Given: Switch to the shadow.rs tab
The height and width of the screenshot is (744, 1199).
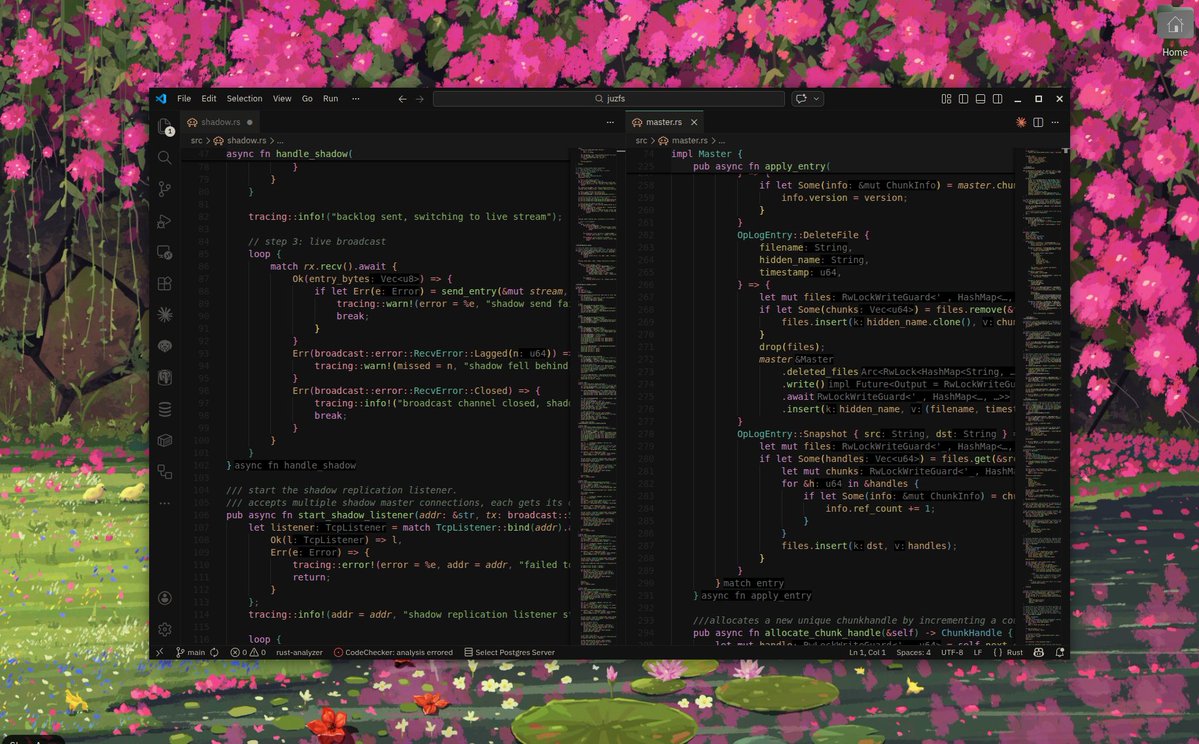Looking at the screenshot, I should 219,122.
